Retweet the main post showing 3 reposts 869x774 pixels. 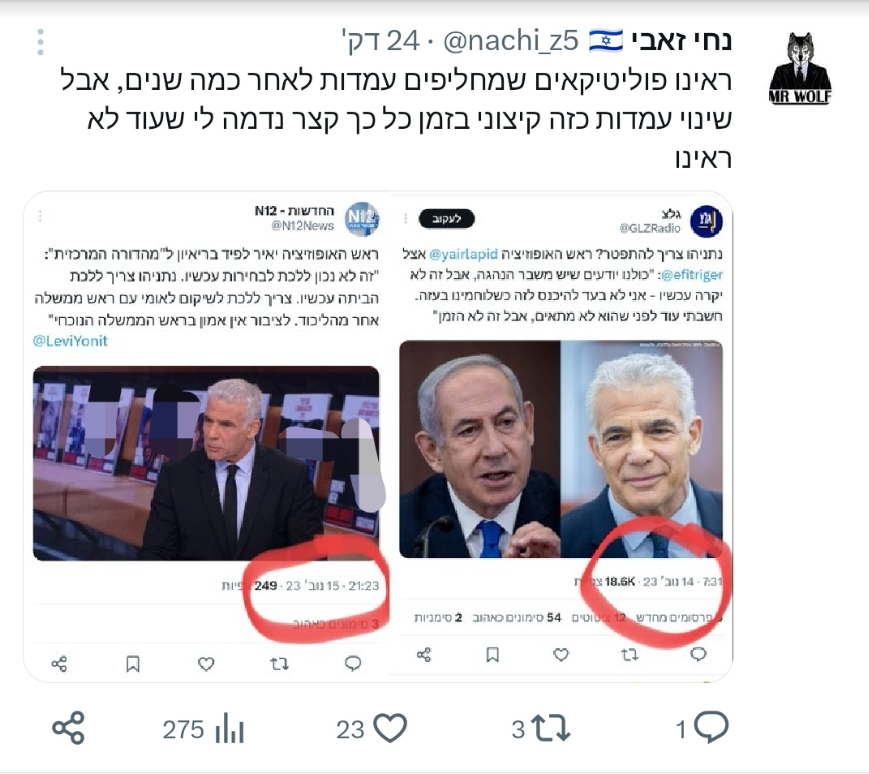(541, 729)
